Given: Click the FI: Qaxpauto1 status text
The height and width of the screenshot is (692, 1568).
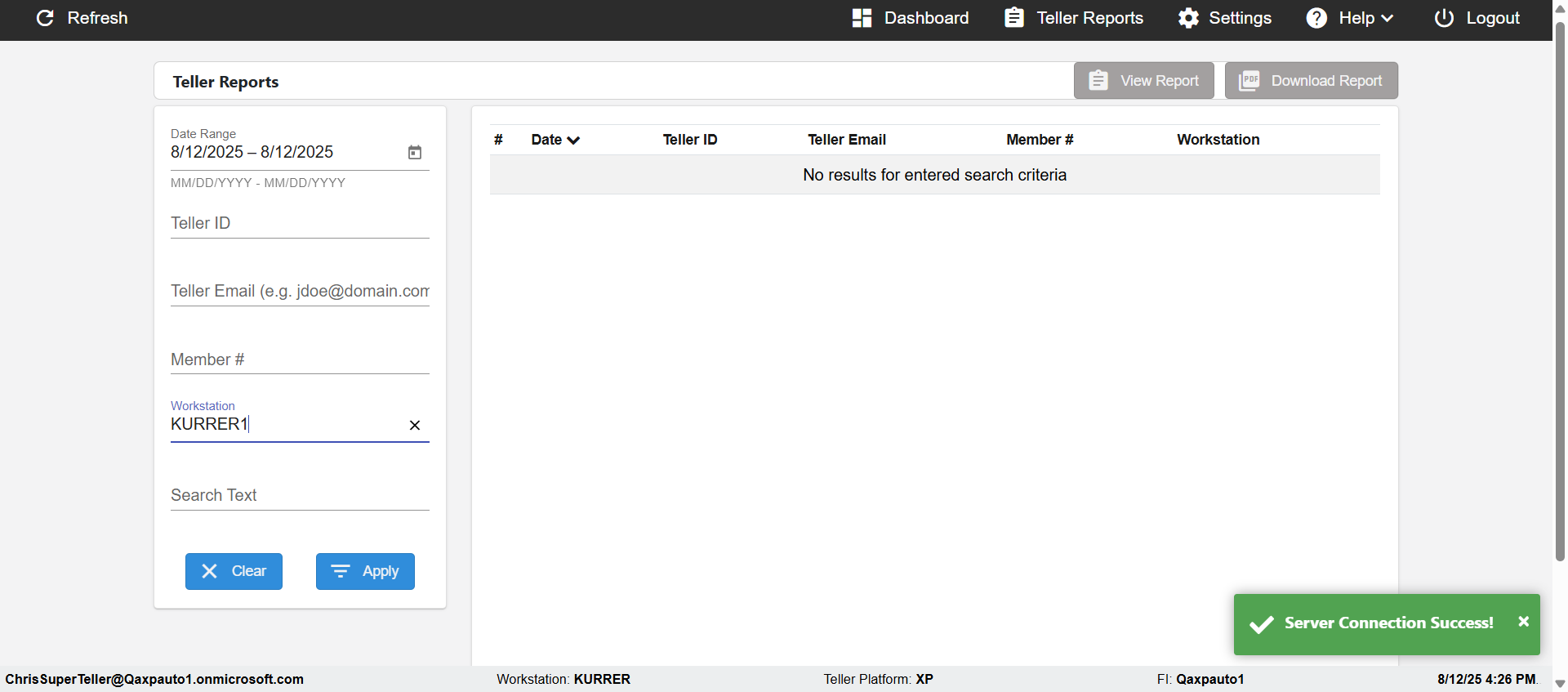Looking at the screenshot, I should [x=1200, y=679].
